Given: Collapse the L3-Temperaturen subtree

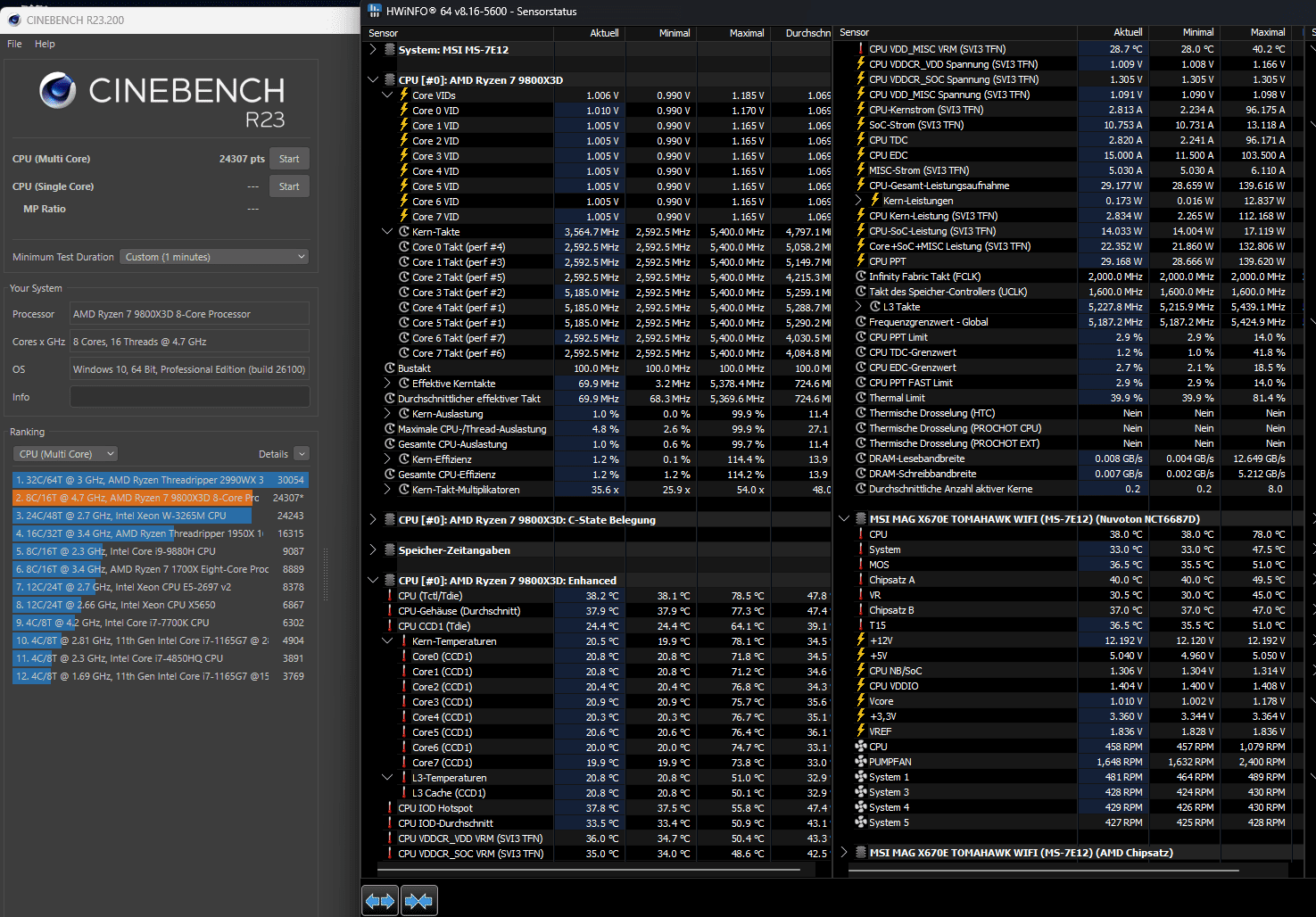Looking at the screenshot, I should pyautogui.click(x=387, y=777).
